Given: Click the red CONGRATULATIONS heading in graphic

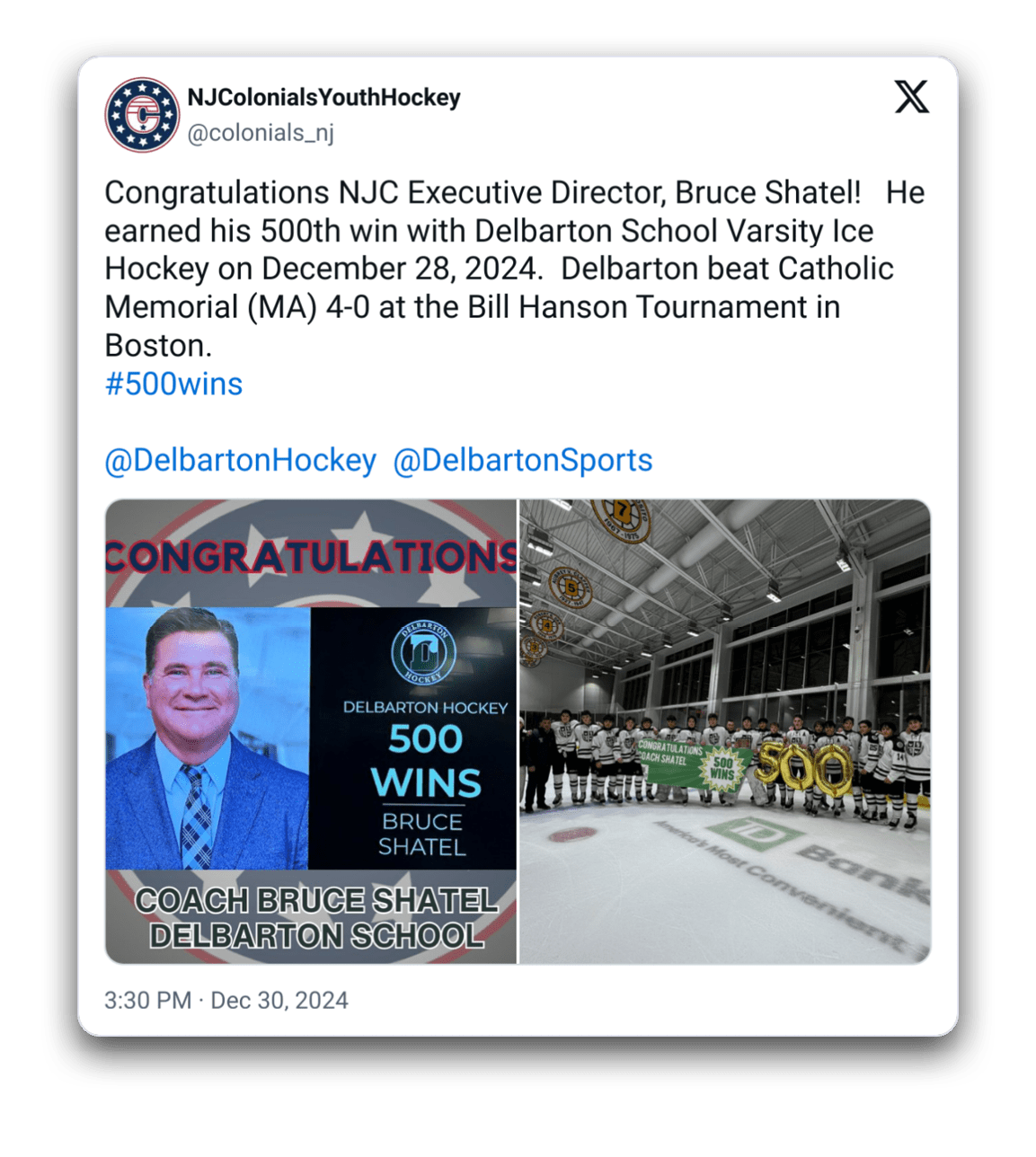Looking at the screenshot, I should pos(311,557).
